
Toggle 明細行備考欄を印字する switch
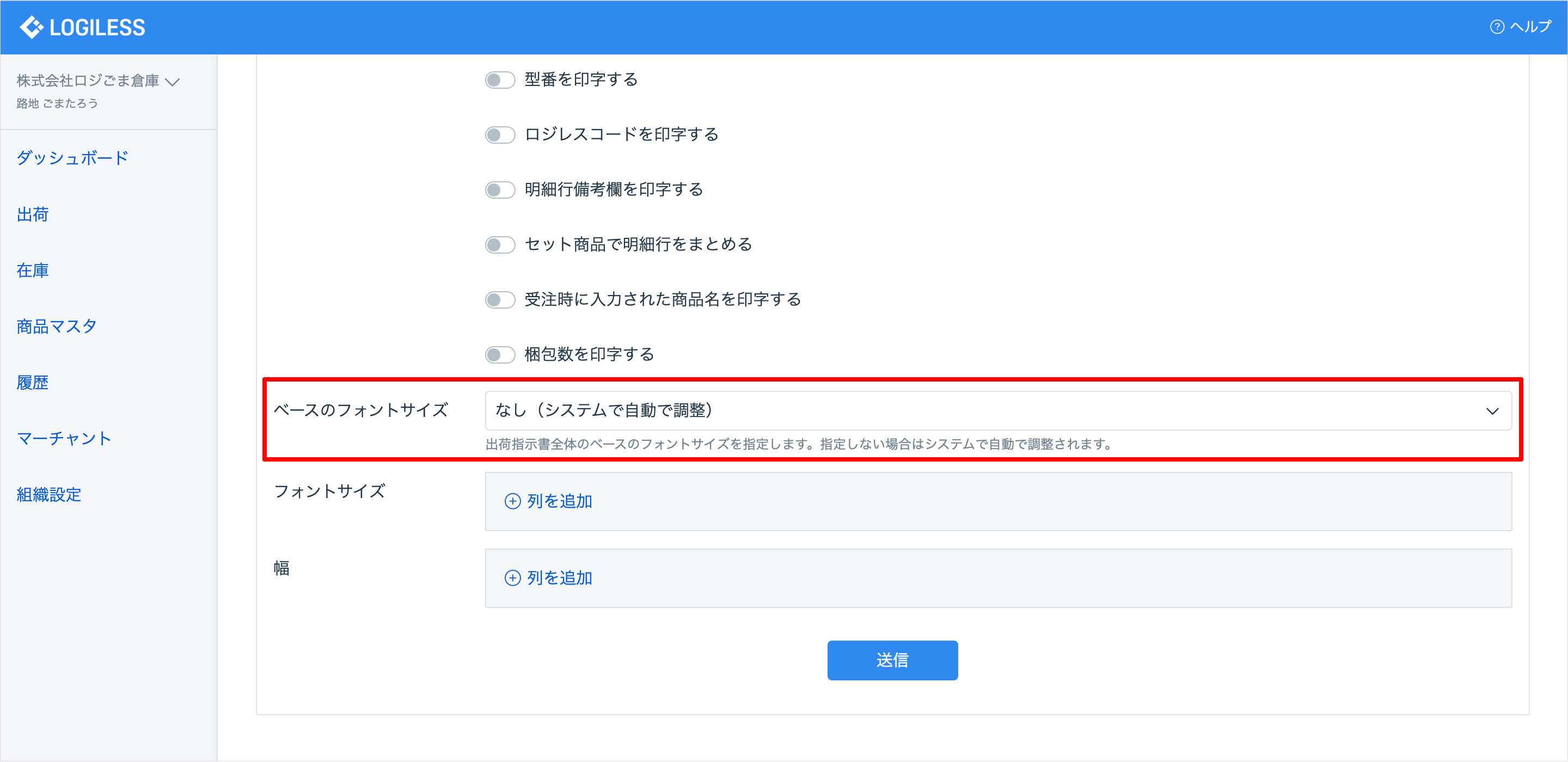pos(500,190)
